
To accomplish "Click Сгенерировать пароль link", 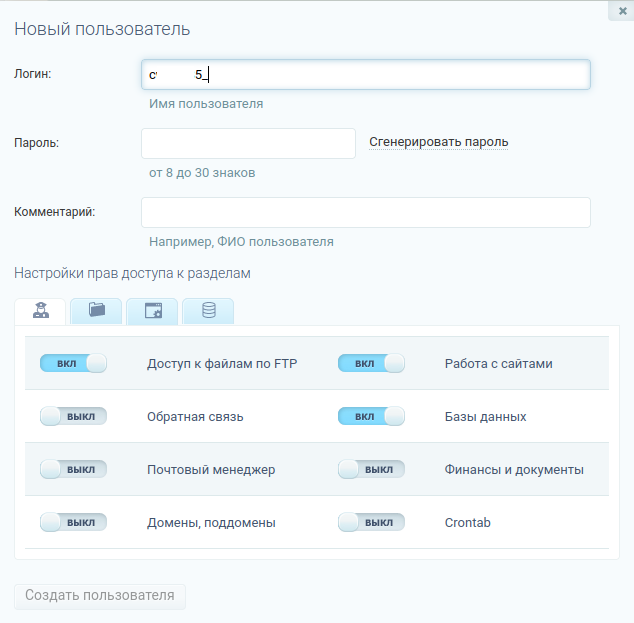I will tap(439, 142).
